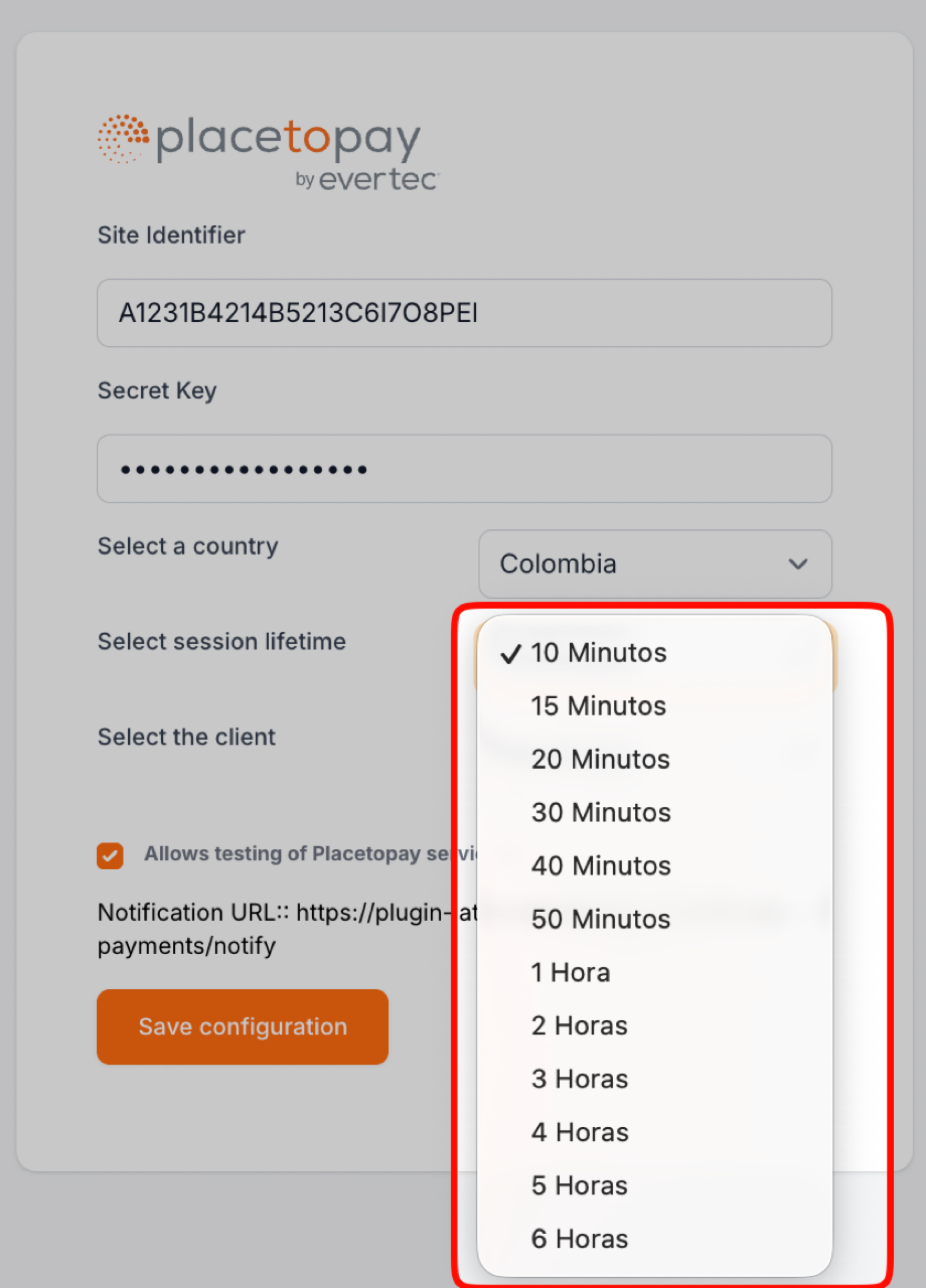Image resolution: width=926 pixels, height=1288 pixels.
Task: Select the 3 Horas option
Action: (x=580, y=1079)
